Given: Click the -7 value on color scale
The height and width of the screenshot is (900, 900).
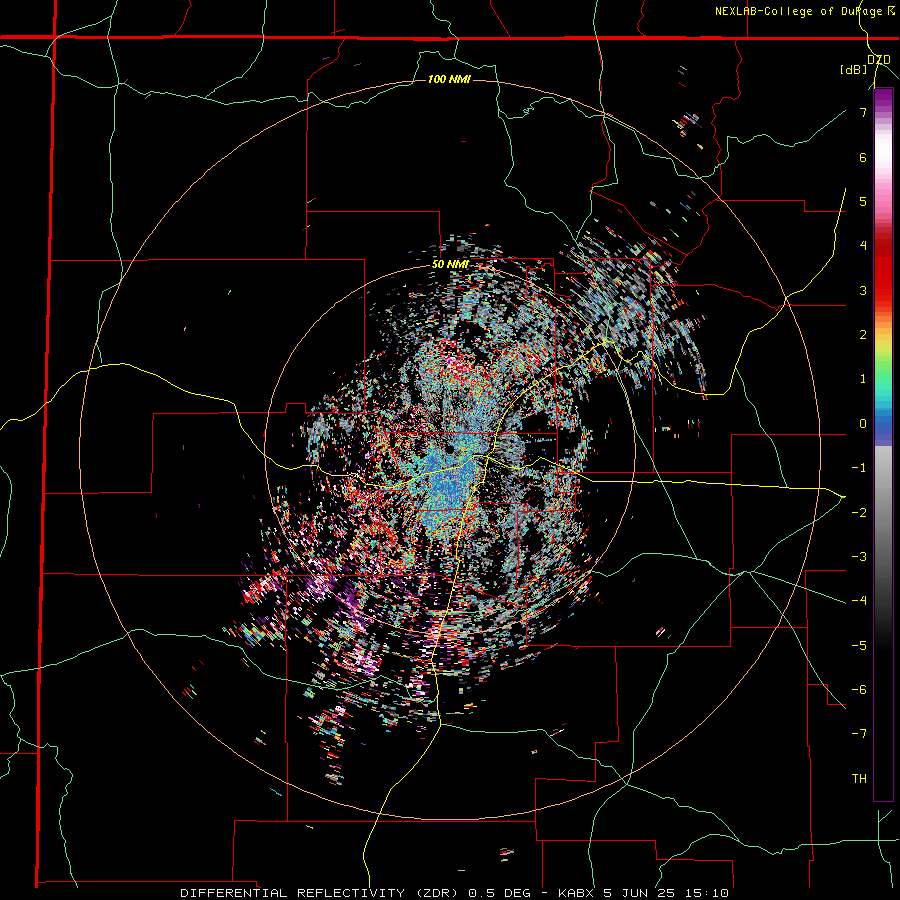Looking at the screenshot, I should 859,734.
